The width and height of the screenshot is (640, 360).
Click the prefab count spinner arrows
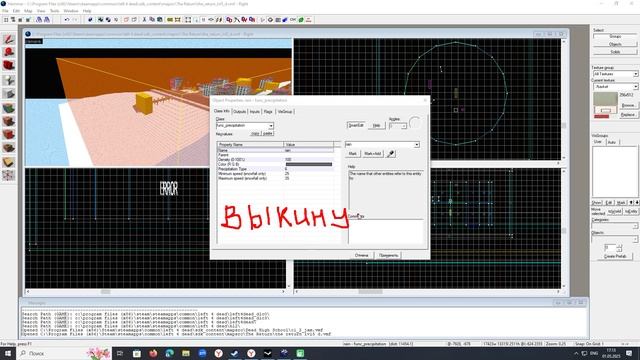620,248
